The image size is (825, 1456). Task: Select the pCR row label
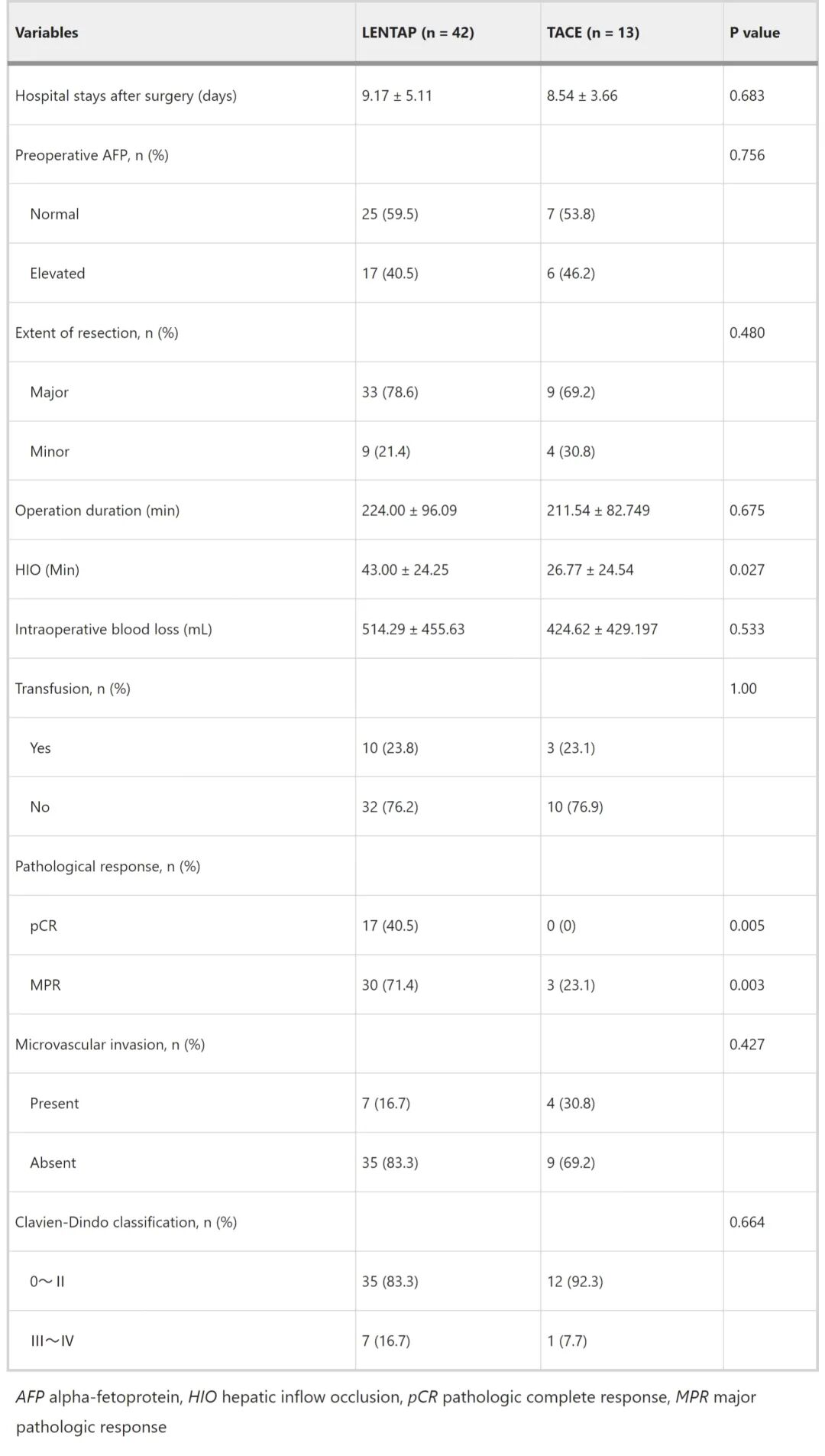(x=44, y=926)
